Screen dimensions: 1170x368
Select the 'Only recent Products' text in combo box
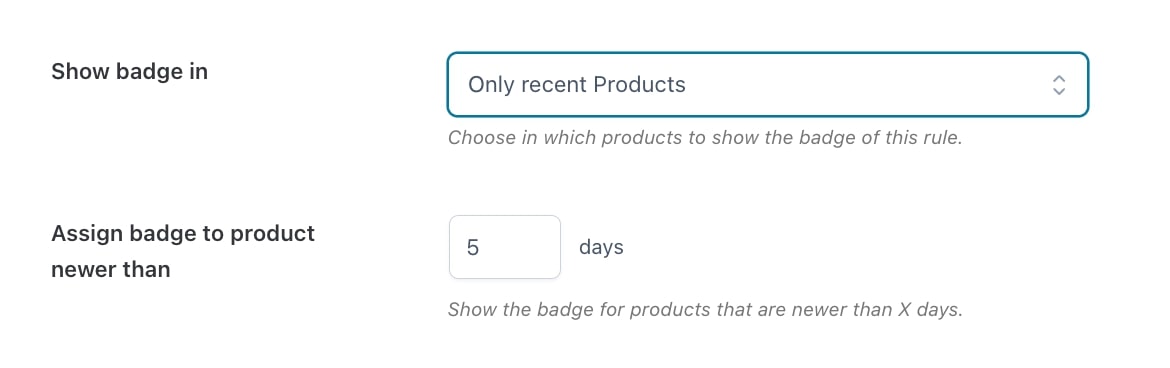pyautogui.click(x=577, y=84)
